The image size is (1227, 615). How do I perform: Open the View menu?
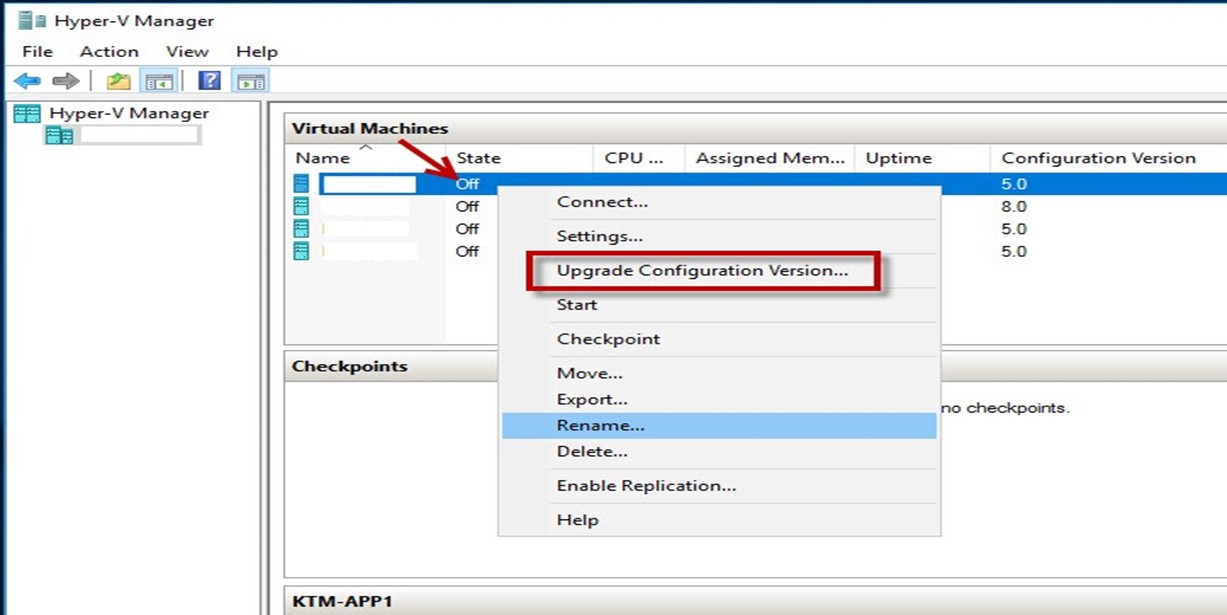[x=187, y=51]
